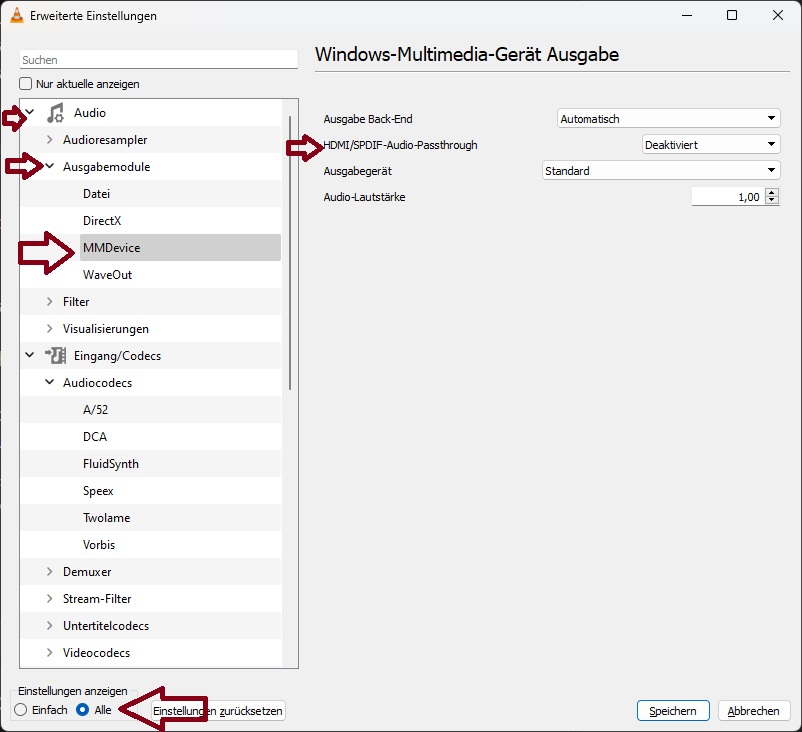Select Datei output module
Viewport: 802px width, 732px height.
(97, 193)
